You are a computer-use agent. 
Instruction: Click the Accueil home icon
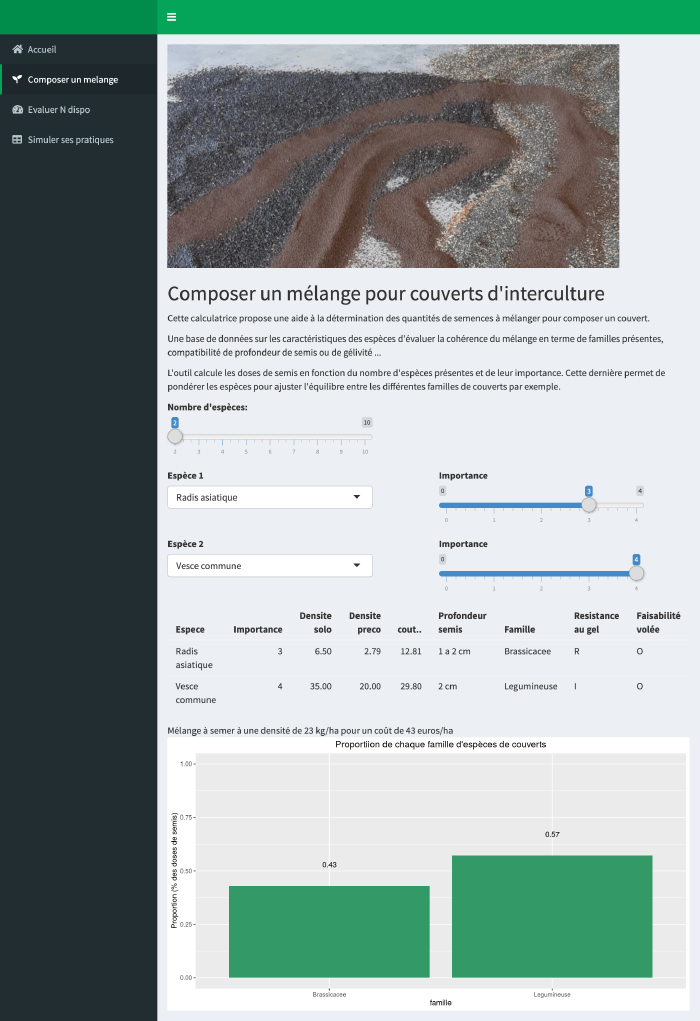(17, 49)
